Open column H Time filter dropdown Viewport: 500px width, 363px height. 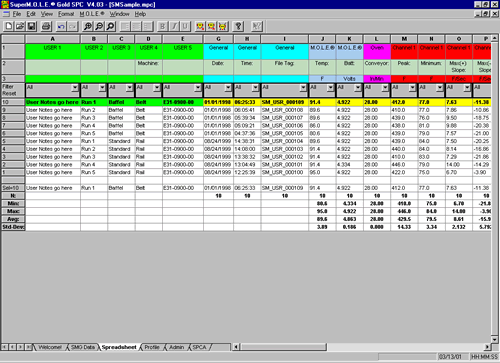[x=256, y=87]
